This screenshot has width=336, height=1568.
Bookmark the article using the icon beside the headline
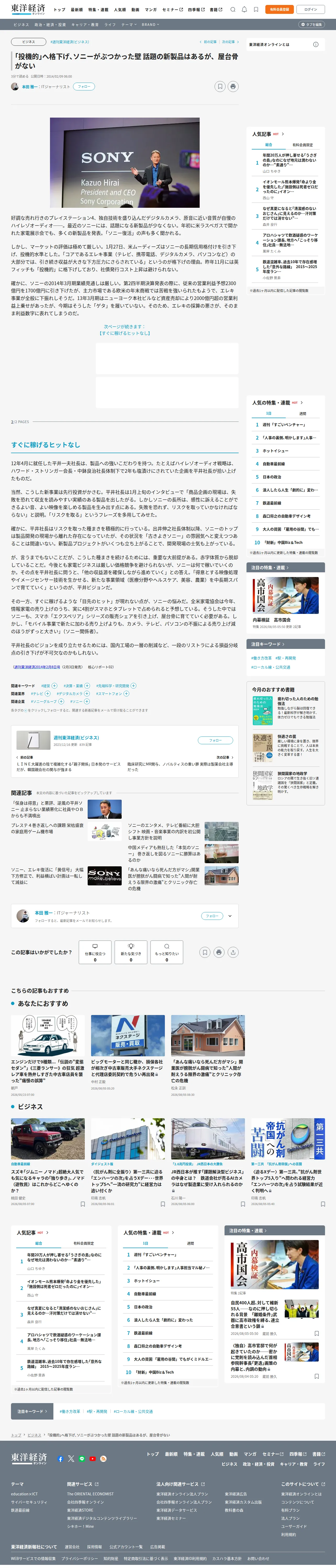click(220, 87)
